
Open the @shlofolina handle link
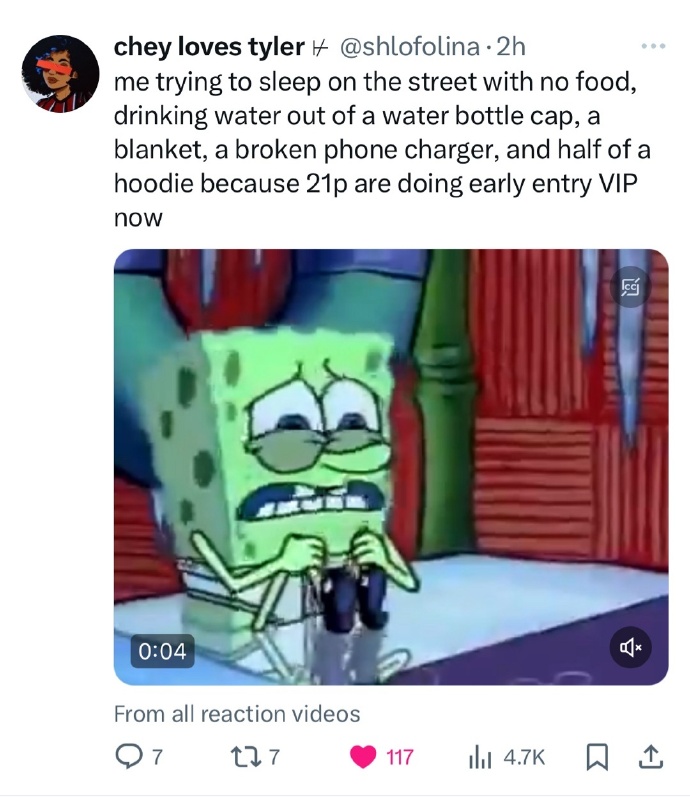pyautogui.click(x=409, y=47)
